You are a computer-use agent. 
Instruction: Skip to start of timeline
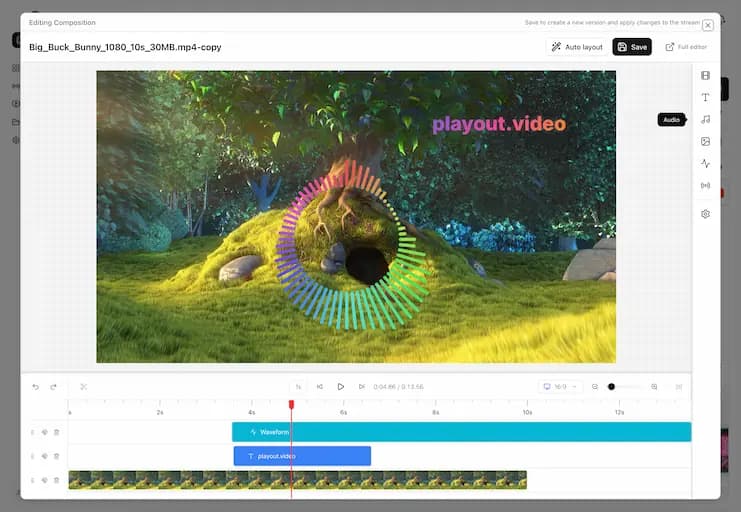click(320, 387)
